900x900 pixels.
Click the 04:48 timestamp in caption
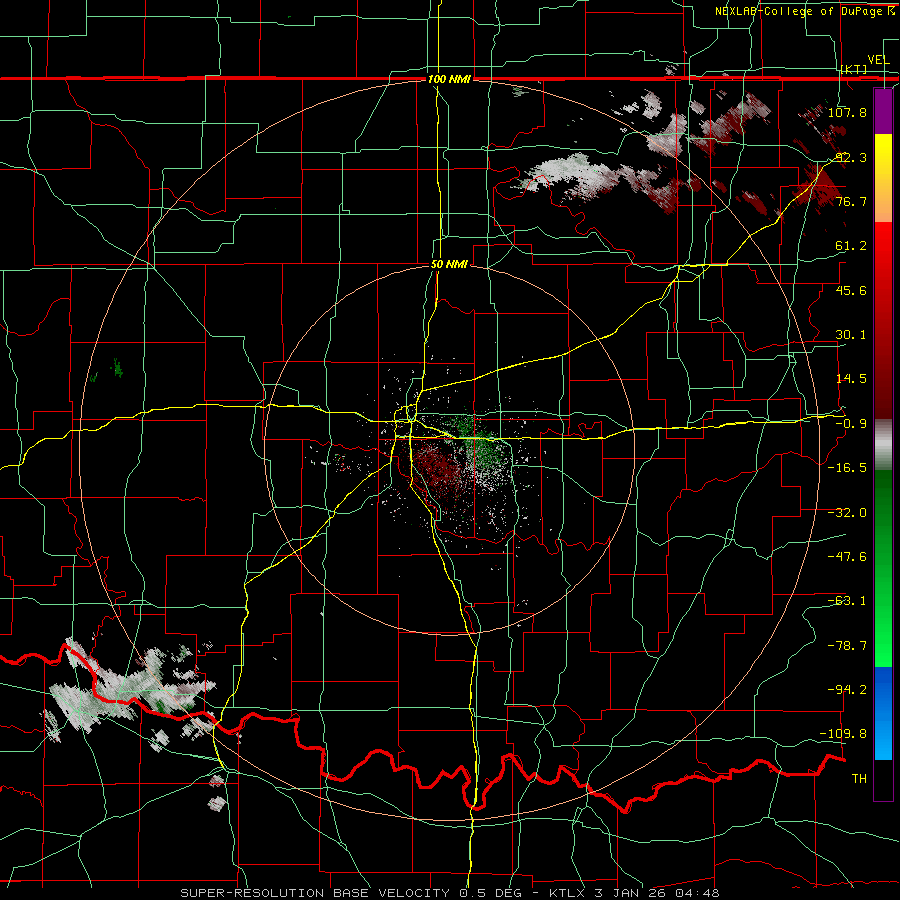click(699, 893)
